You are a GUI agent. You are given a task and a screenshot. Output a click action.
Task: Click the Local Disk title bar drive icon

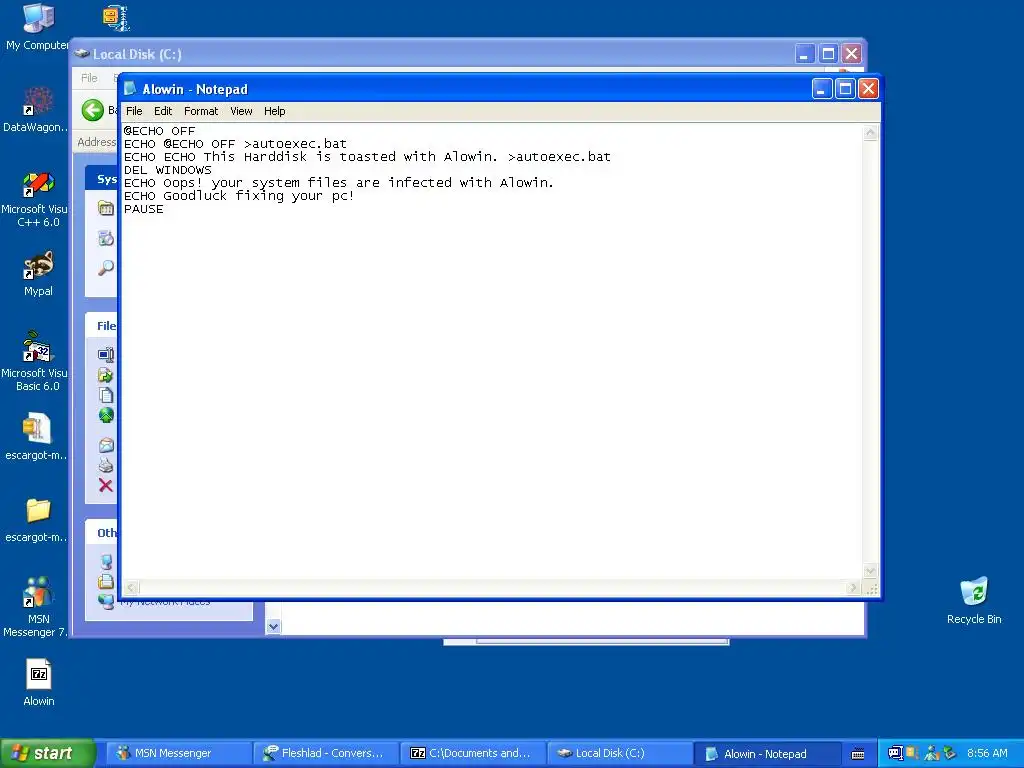click(x=82, y=54)
